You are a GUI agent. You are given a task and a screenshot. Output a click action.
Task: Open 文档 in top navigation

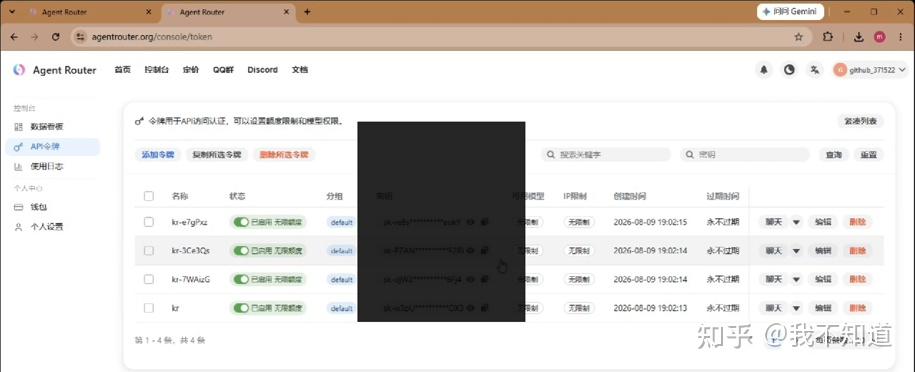tap(299, 70)
